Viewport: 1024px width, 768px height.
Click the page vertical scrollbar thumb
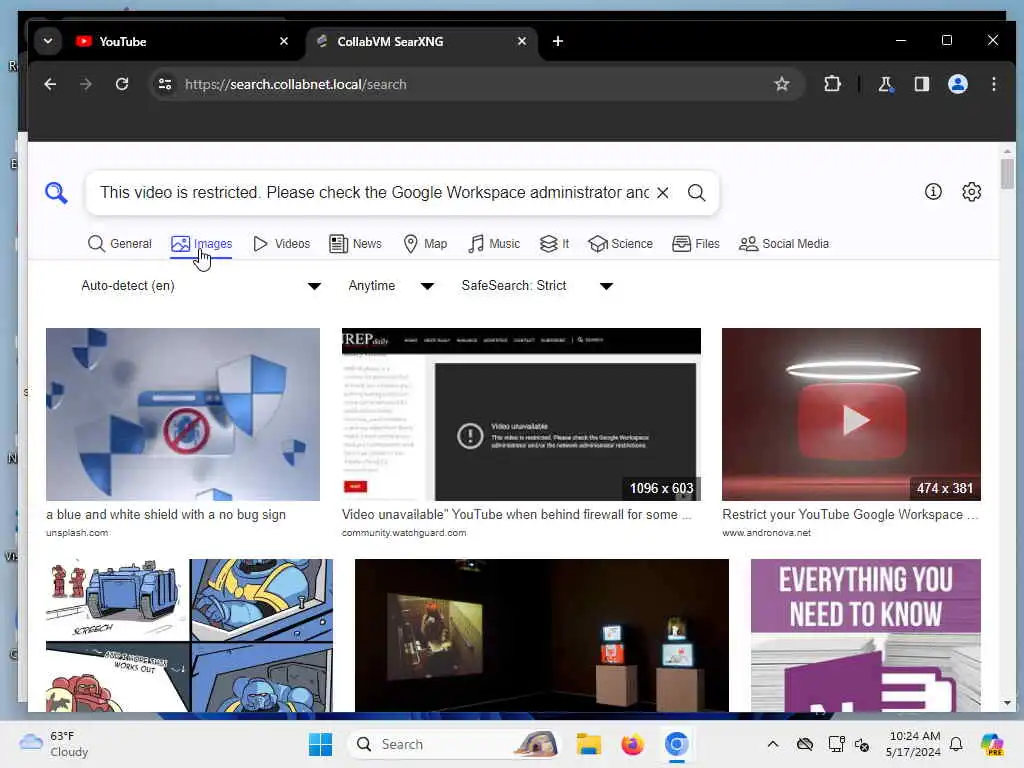click(x=1006, y=173)
